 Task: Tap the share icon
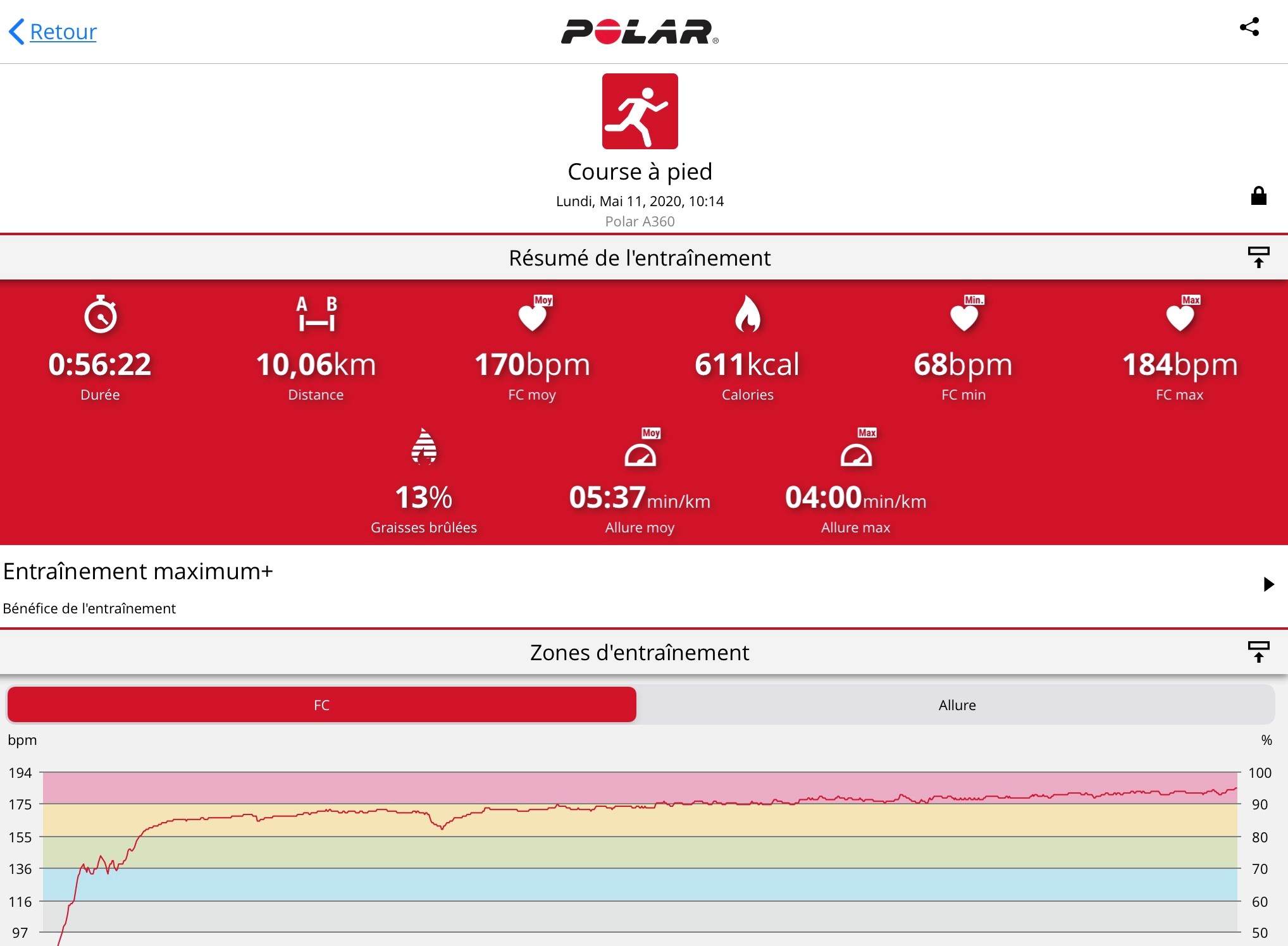tap(1249, 27)
